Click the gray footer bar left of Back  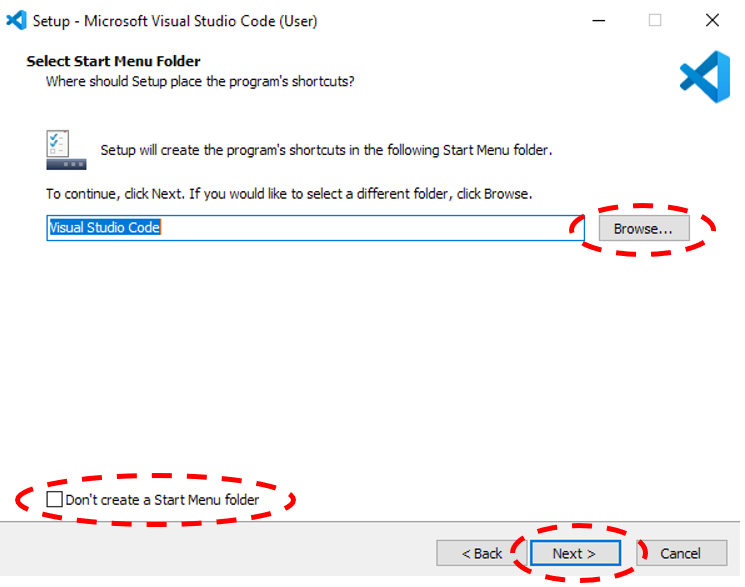pos(220,553)
